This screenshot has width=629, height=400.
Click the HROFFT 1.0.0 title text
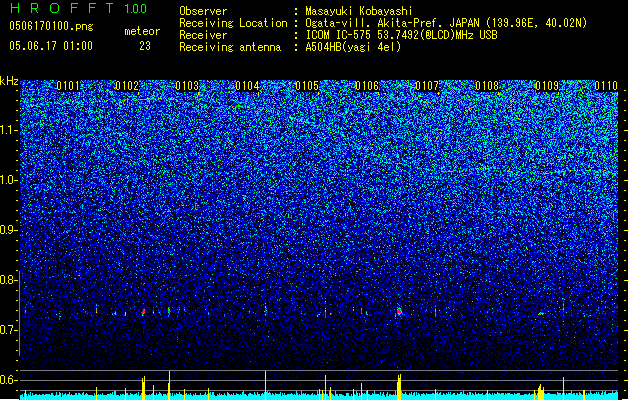click(79, 8)
